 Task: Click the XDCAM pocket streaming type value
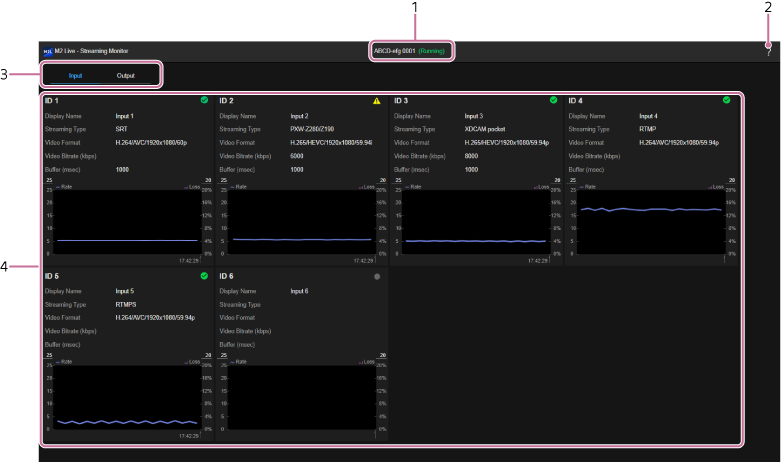(x=485, y=129)
